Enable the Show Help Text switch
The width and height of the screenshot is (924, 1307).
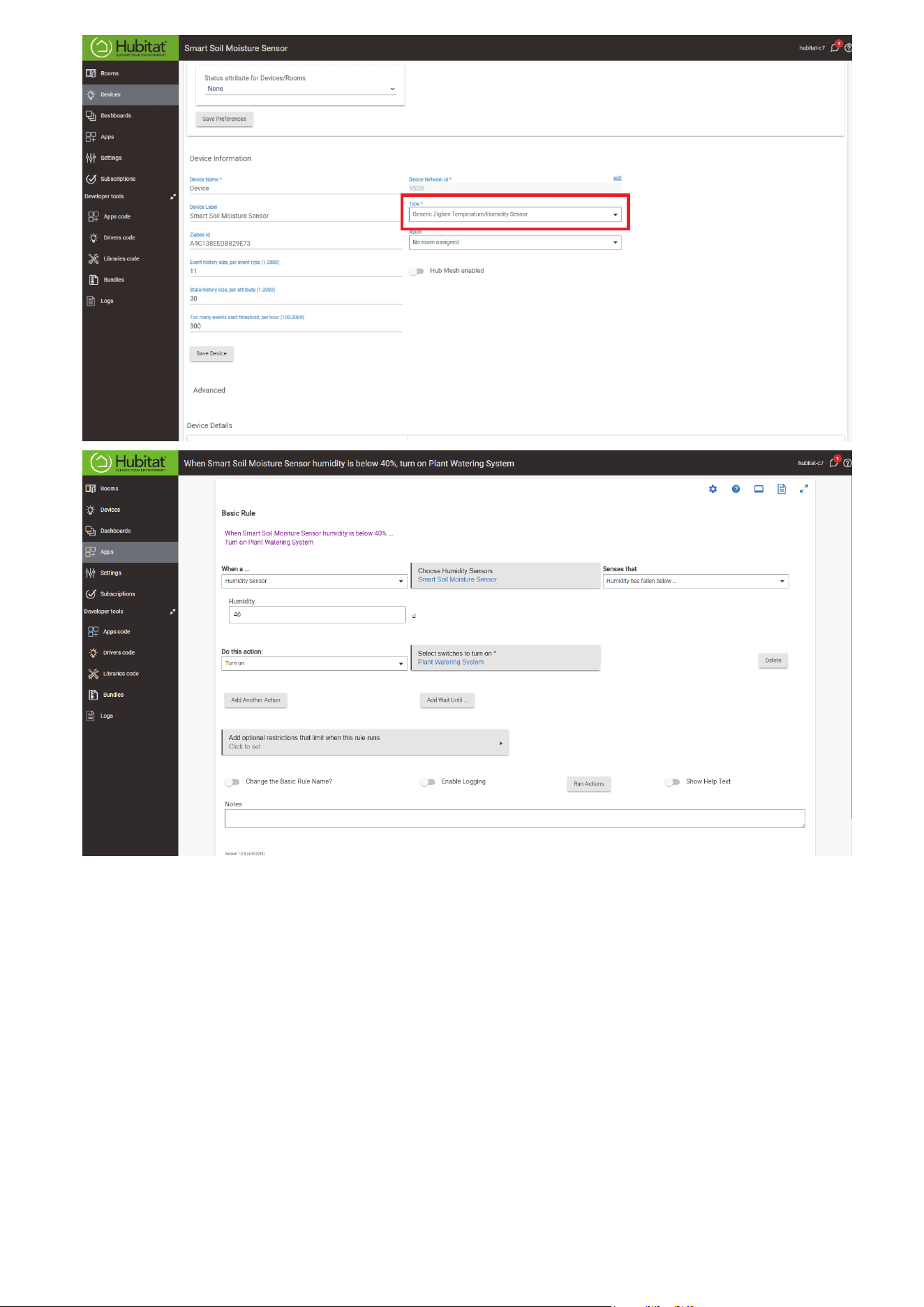[672, 782]
